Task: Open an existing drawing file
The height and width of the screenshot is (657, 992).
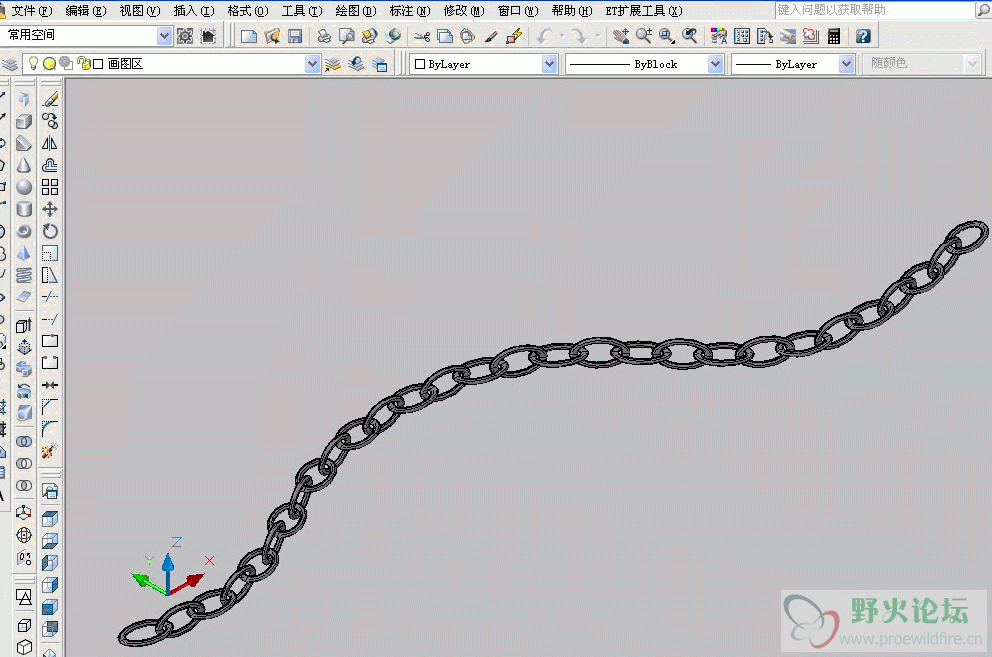Action: [x=272, y=36]
